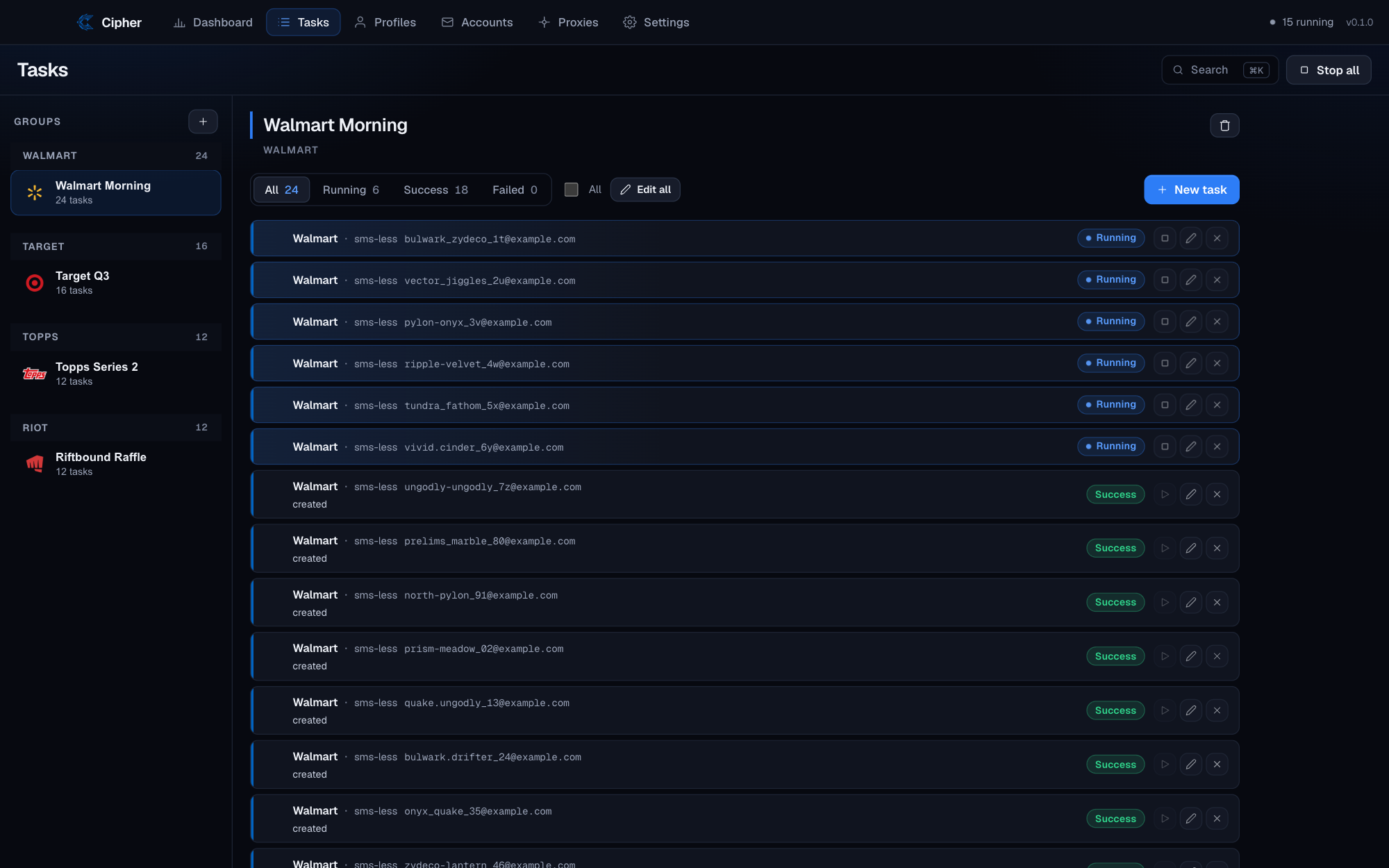Viewport: 1389px width, 868px height.
Task: Select the Topps Series 2 group
Action: (116, 374)
